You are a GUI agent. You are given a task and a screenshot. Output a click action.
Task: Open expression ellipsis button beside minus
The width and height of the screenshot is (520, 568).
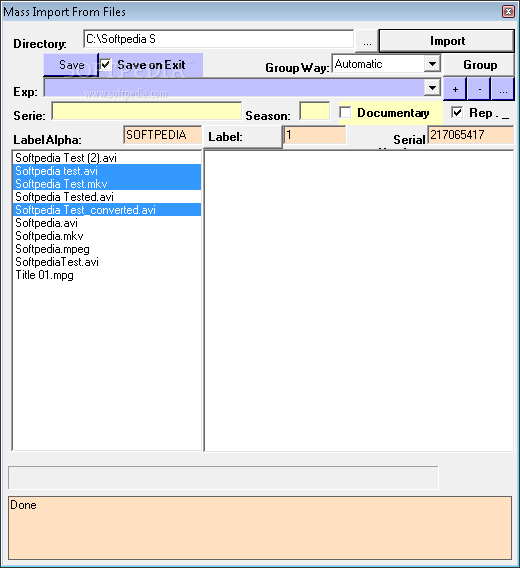[x=503, y=89]
